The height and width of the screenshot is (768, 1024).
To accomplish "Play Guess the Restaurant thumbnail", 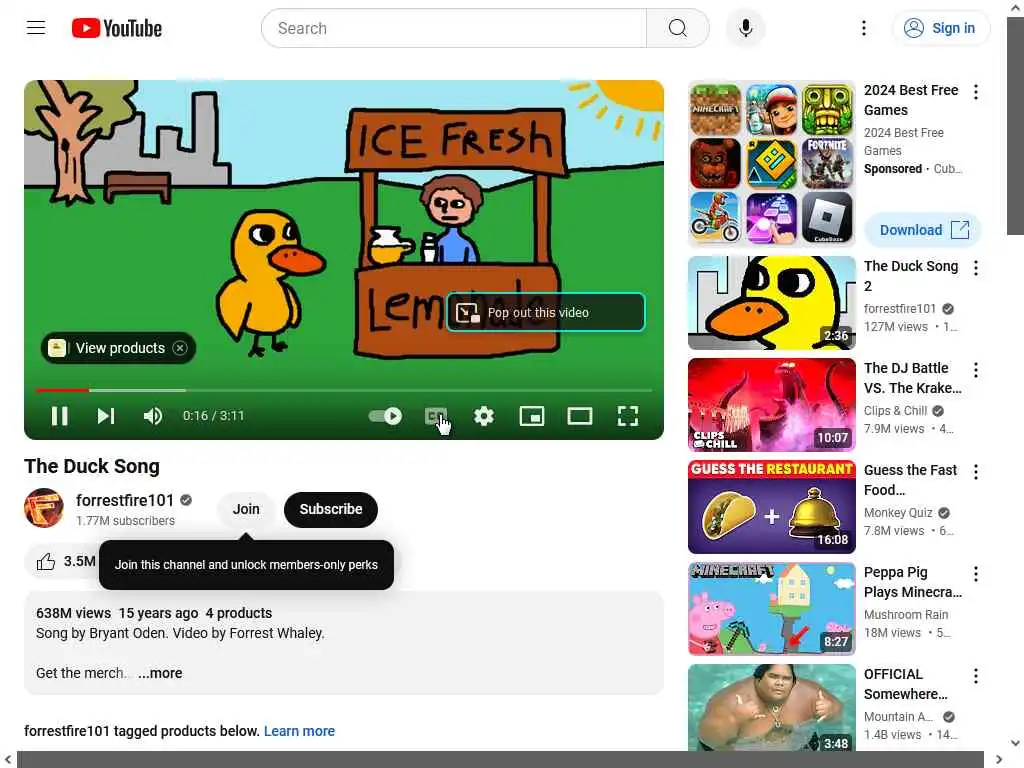I will pos(771,507).
